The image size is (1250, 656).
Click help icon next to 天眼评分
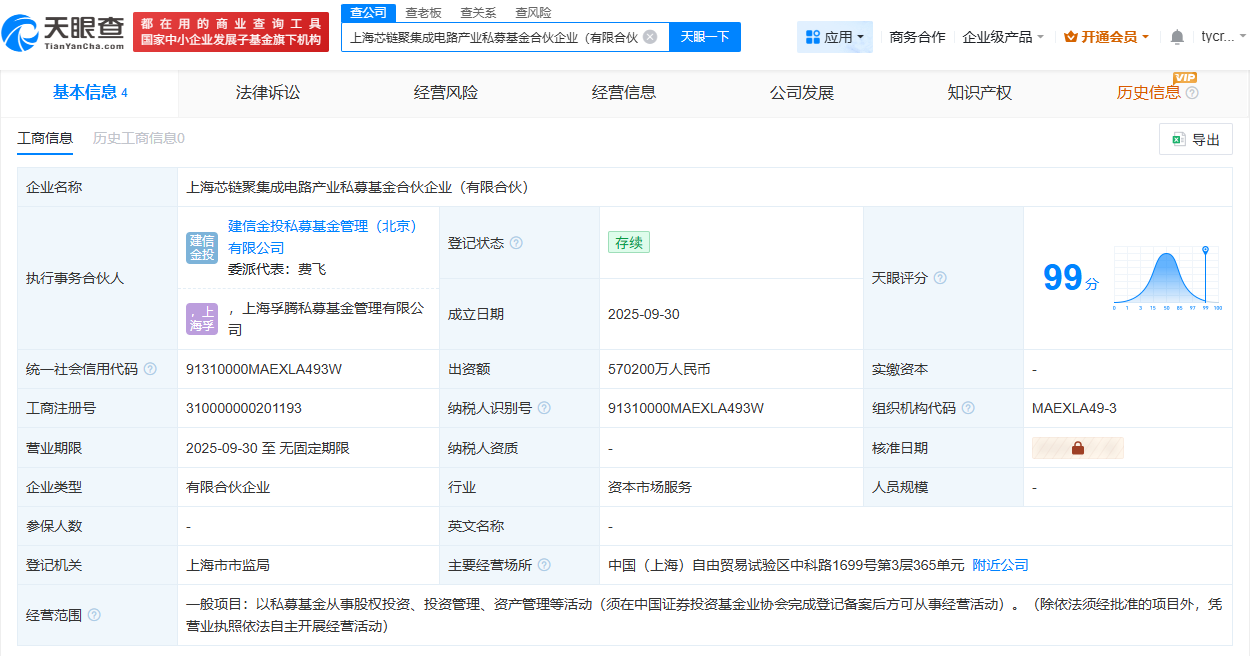click(x=940, y=278)
